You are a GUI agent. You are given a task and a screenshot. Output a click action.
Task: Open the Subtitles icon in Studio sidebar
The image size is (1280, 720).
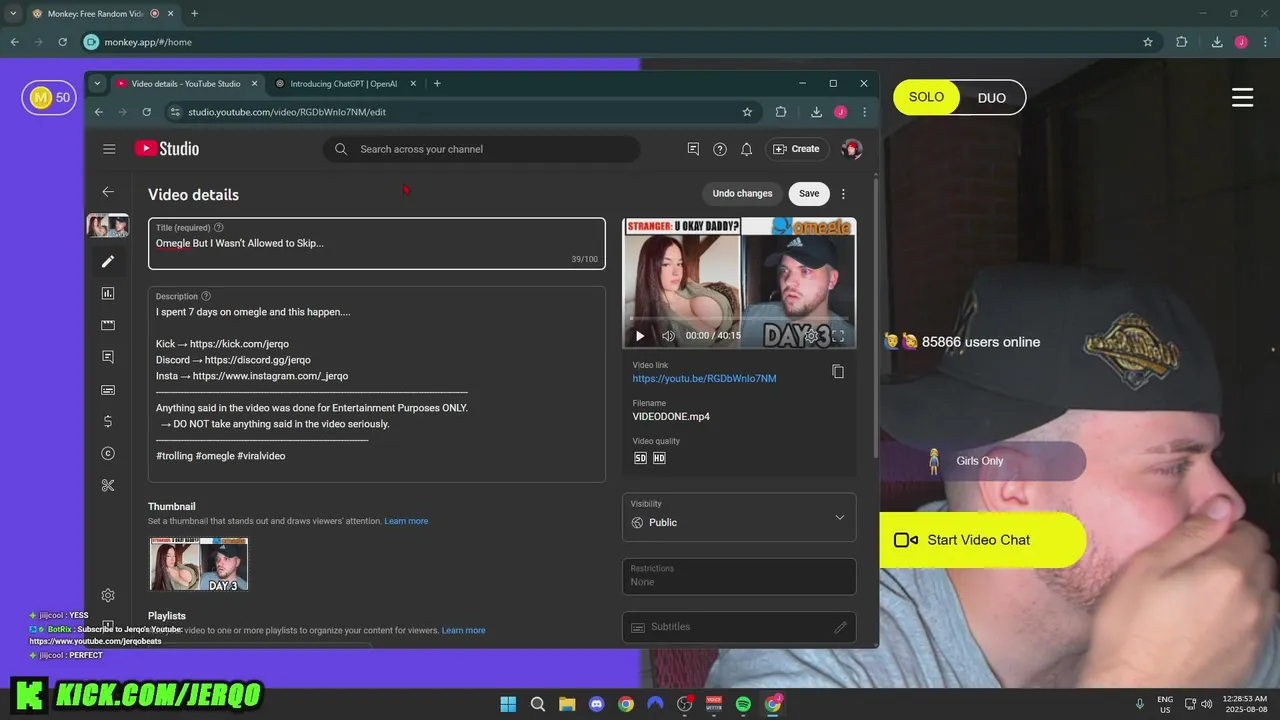(x=108, y=389)
